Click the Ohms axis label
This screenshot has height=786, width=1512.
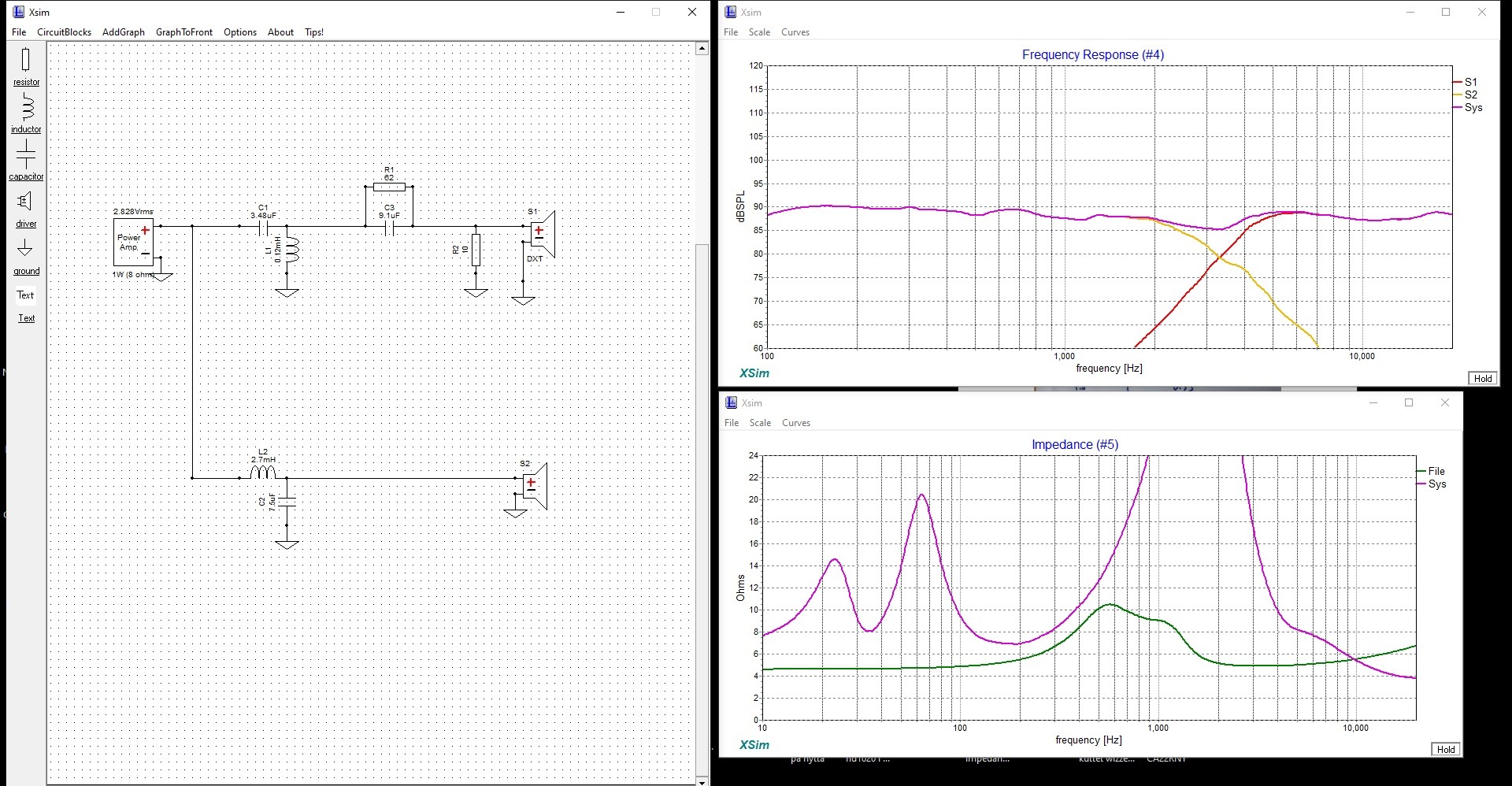740,588
